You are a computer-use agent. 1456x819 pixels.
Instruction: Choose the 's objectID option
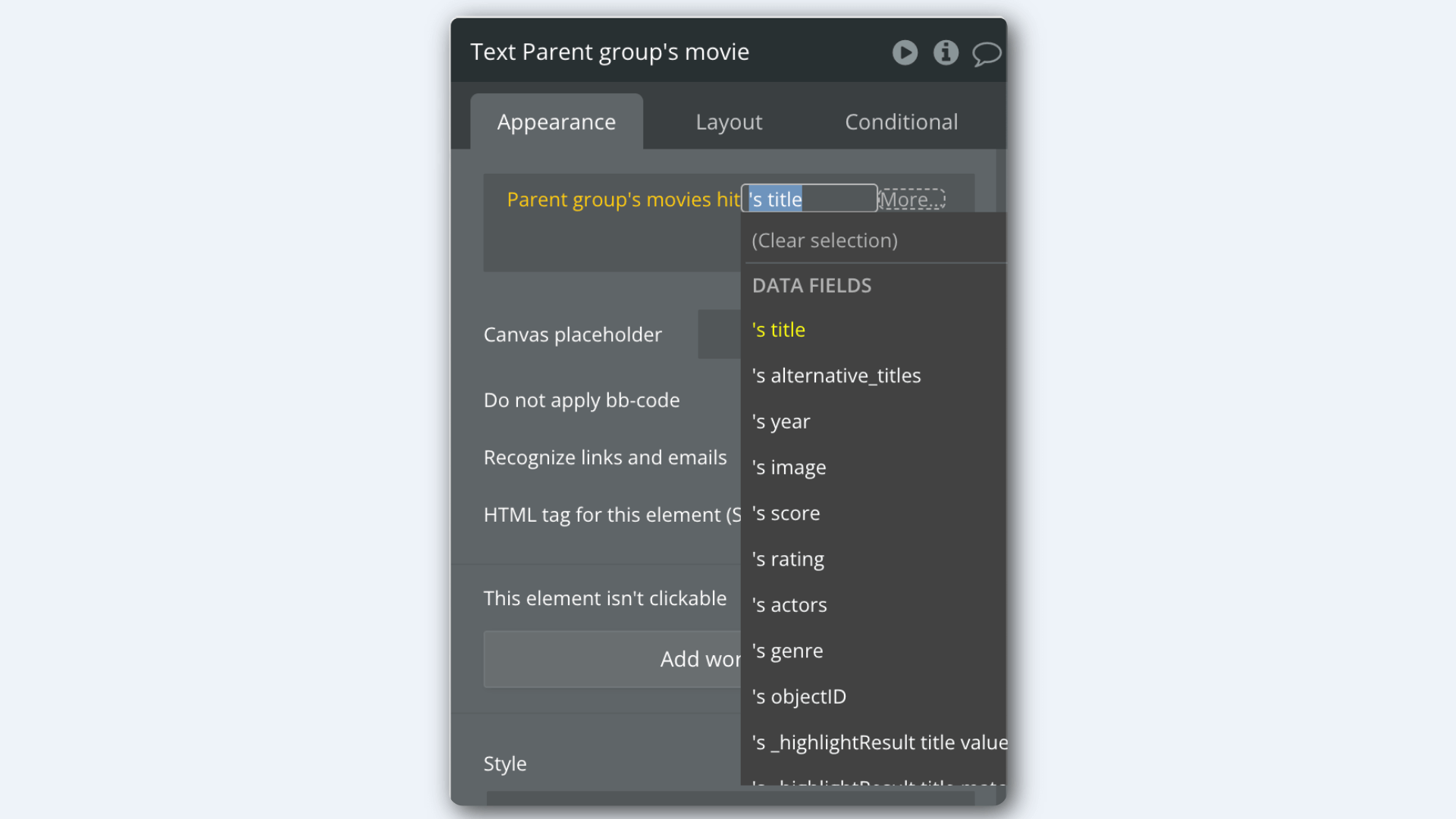(799, 697)
